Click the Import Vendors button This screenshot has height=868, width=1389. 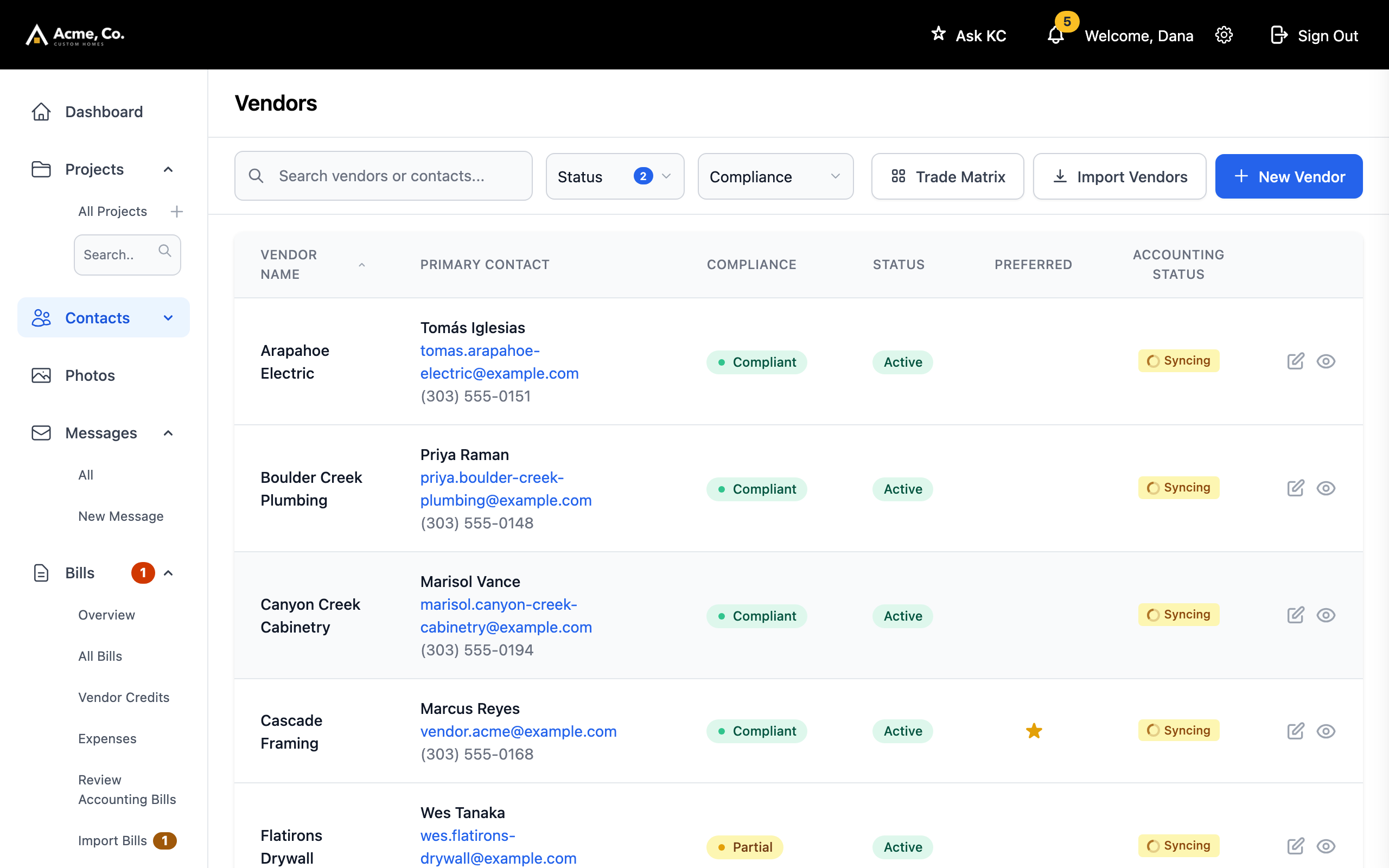click(x=1119, y=176)
